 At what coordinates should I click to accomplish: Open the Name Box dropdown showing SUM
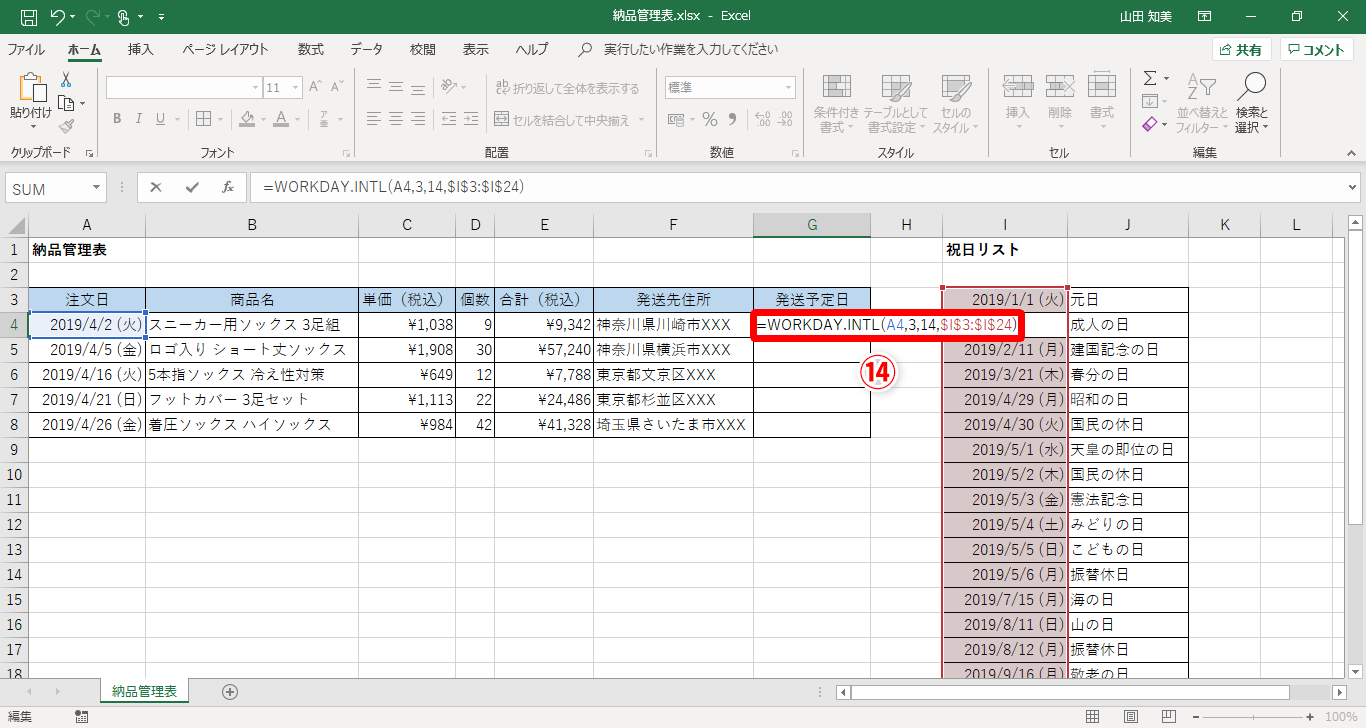coord(97,188)
